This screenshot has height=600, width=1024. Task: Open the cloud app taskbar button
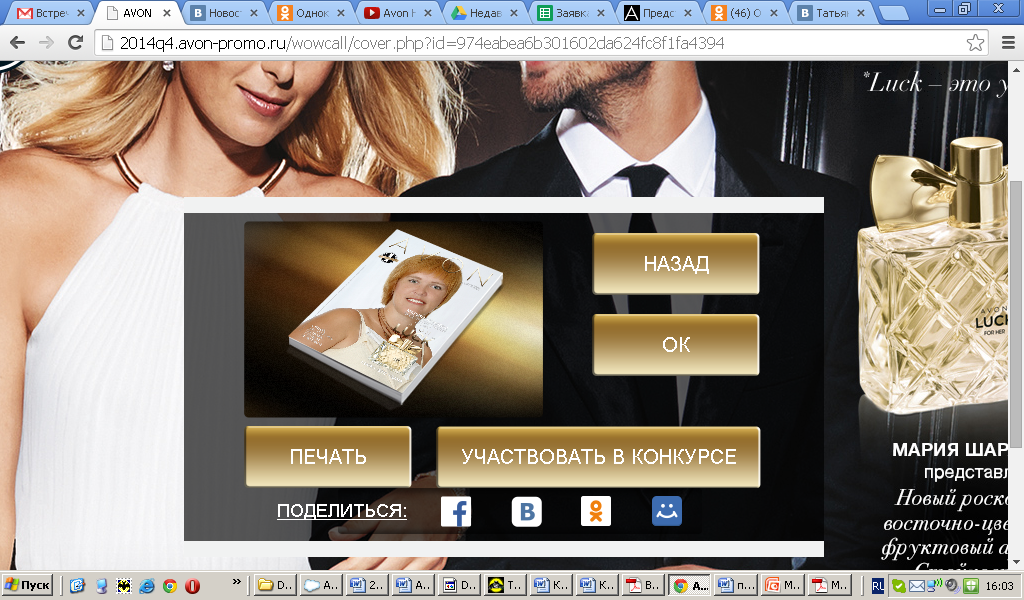[321, 585]
